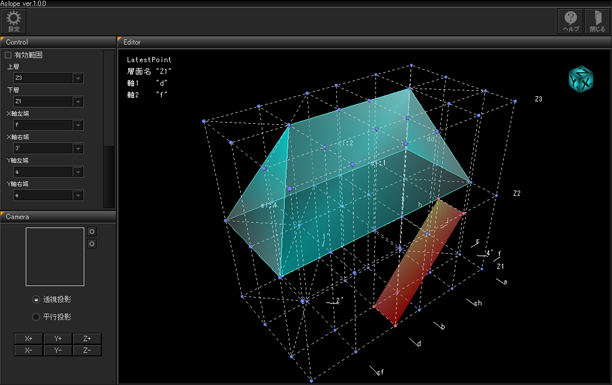The width and height of the screenshot is (612, 385).
Task: Click the red slope surface
Action: tap(419, 262)
